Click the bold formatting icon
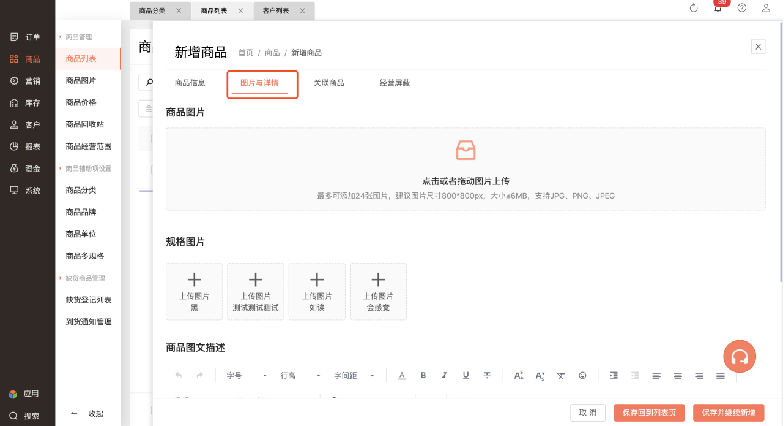Viewport: 784px width, 426px height. point(423,375)
